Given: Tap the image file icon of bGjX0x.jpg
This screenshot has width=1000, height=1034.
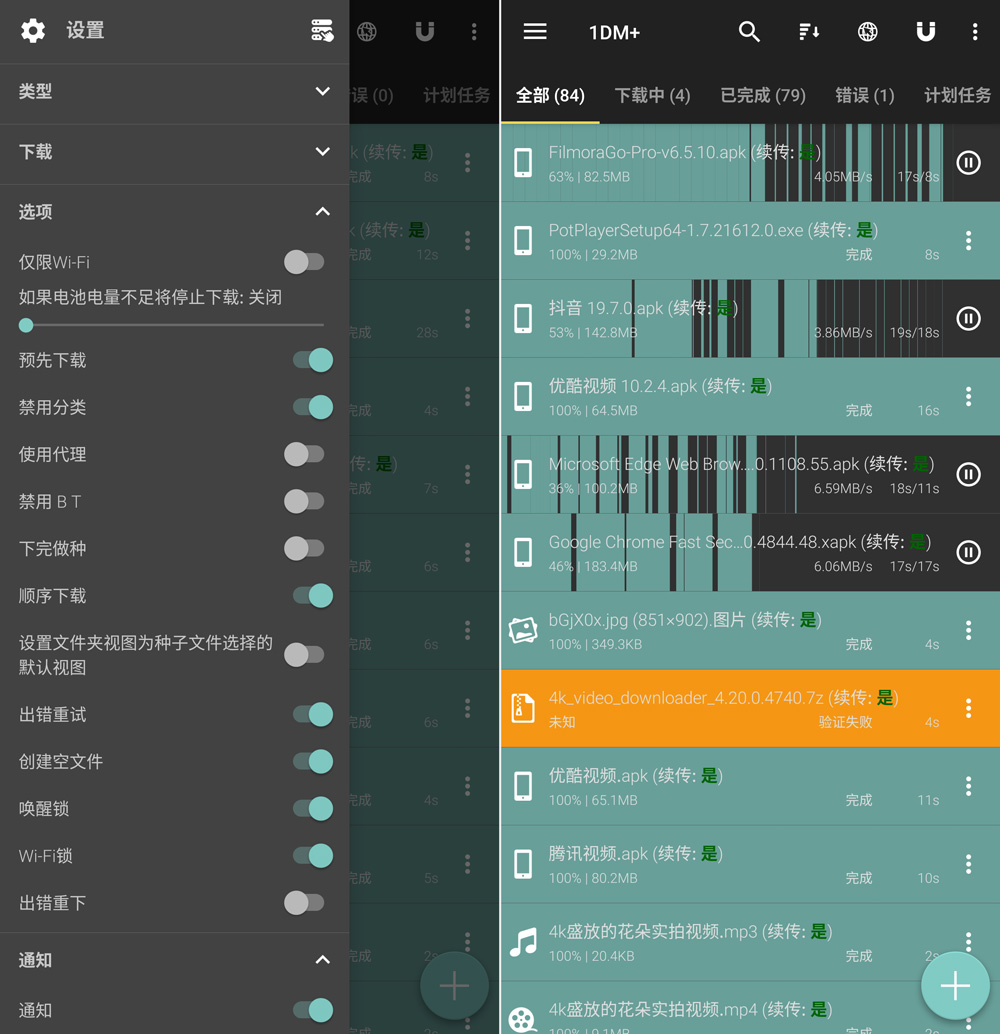Looking at the screenshot, I should point(523,630).
